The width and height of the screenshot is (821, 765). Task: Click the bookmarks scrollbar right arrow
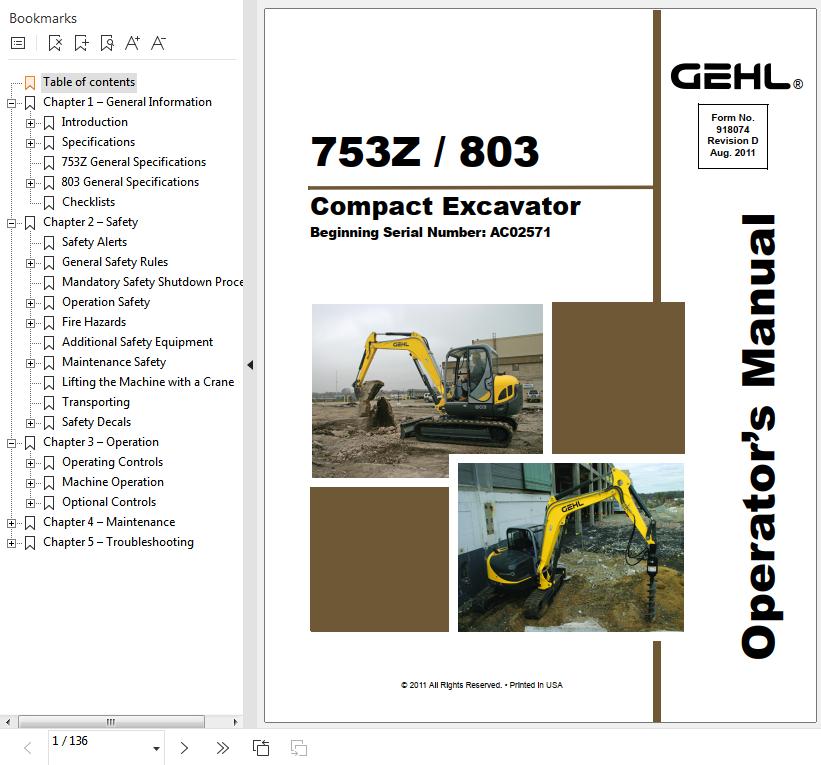[x=235, y=722]
